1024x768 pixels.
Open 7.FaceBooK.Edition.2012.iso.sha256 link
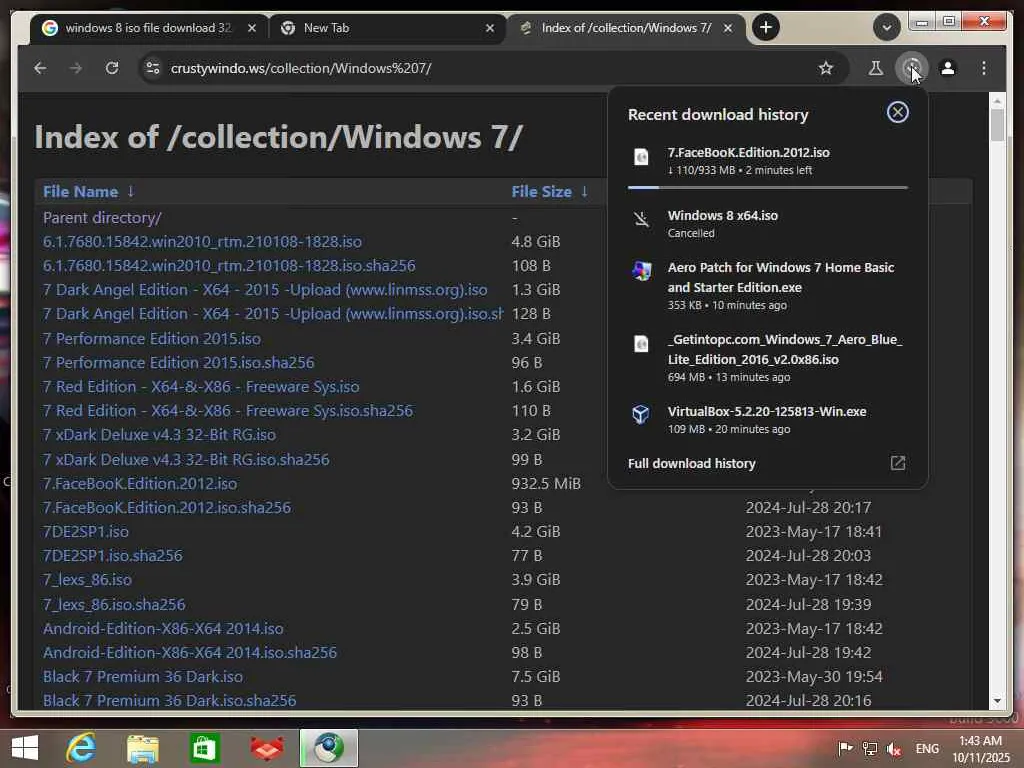[167, 507]
